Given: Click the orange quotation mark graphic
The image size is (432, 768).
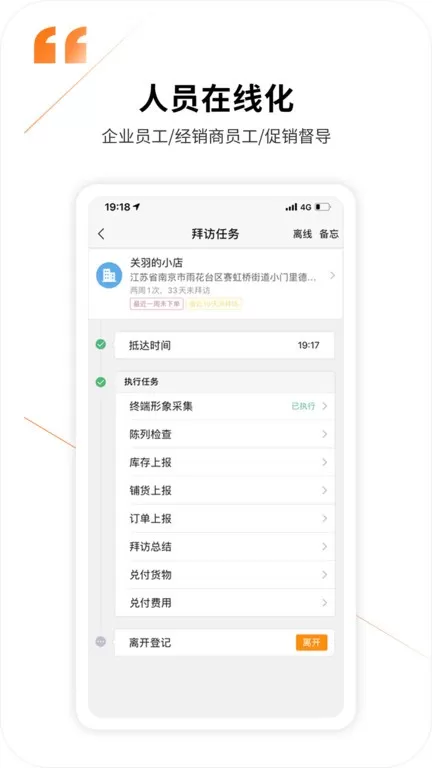Looking at the screenshot, I should pyautogui.click(x=60, y=45).
